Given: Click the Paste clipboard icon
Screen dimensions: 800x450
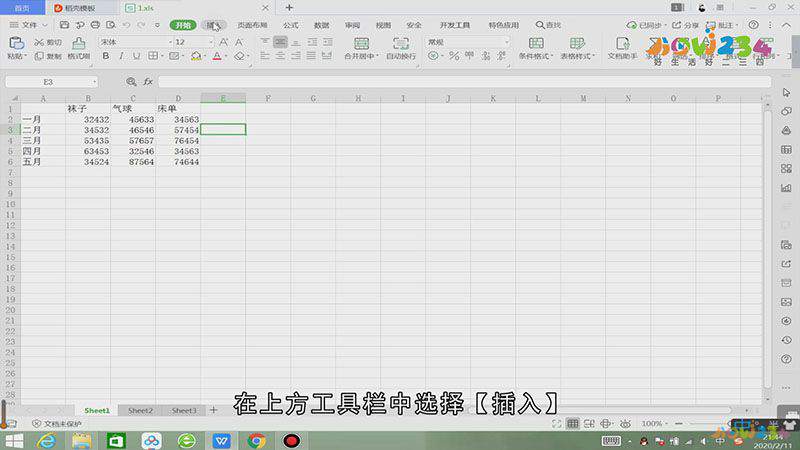Looking at the screenshot, I should 16,43.
